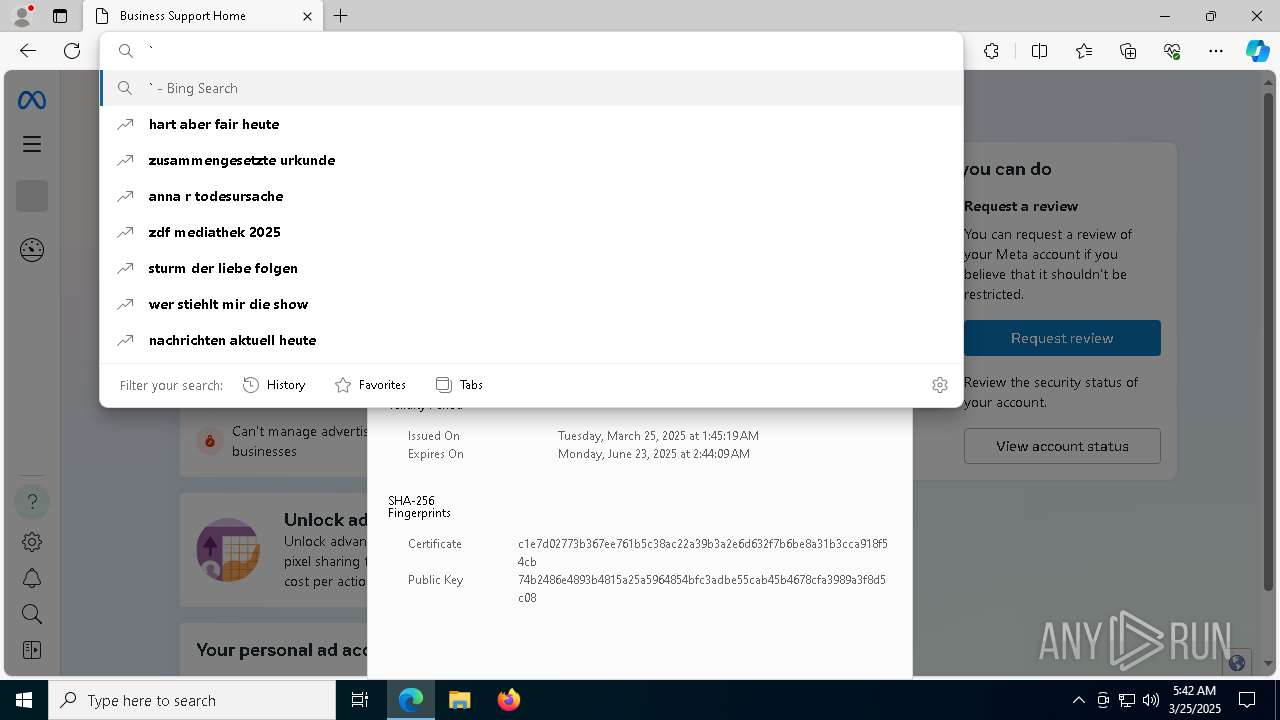
Task: Open a new tab with plus
Action: click(341, 16)
